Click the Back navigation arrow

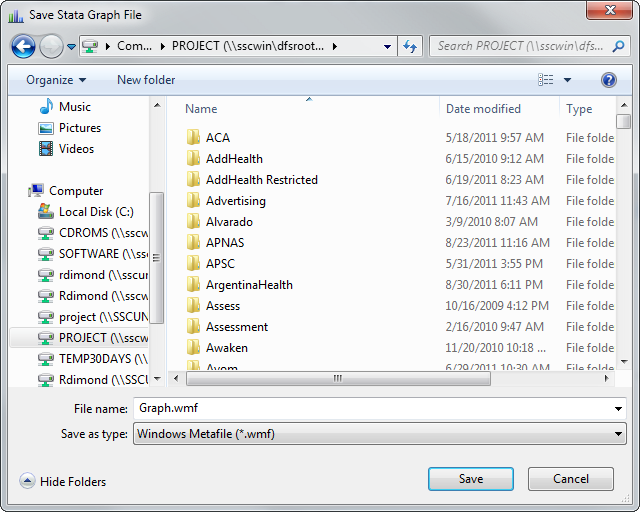pyautogui.click(x=23, y=47)
